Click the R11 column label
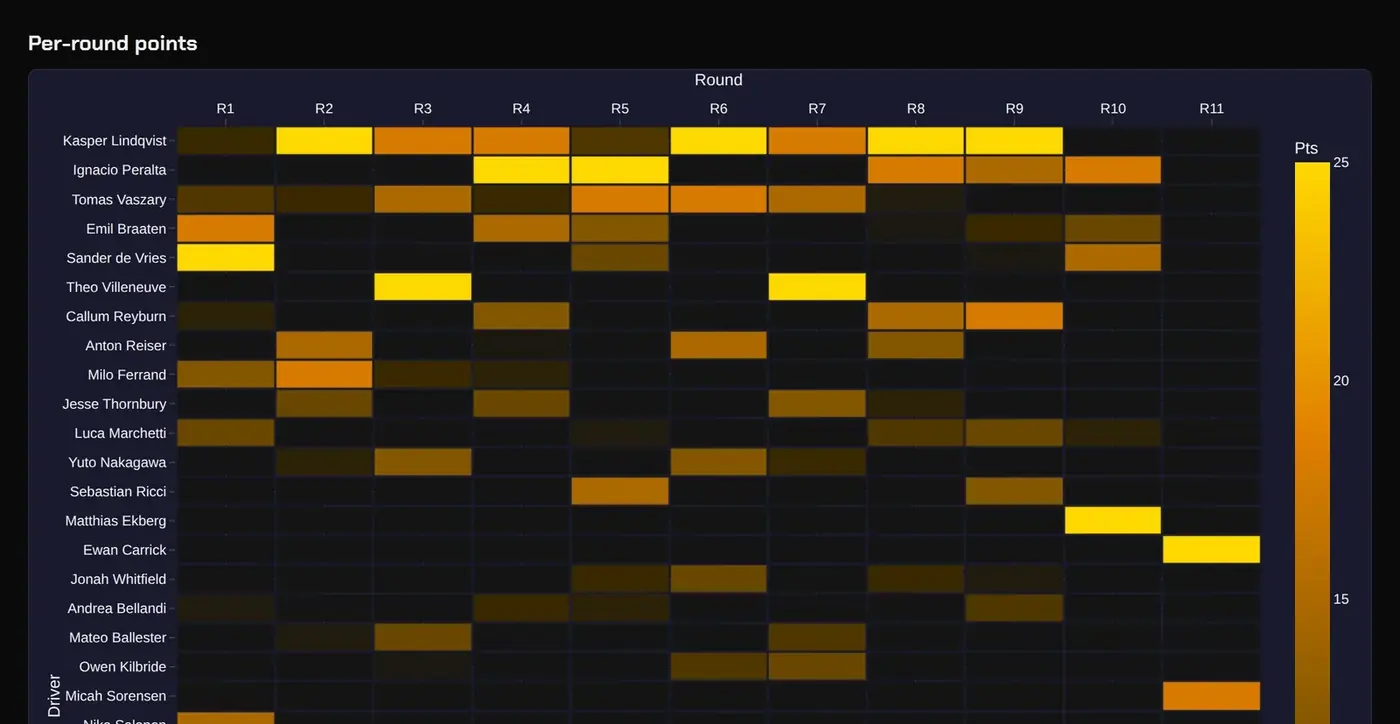1400x724 pixels. (1211, 108)
